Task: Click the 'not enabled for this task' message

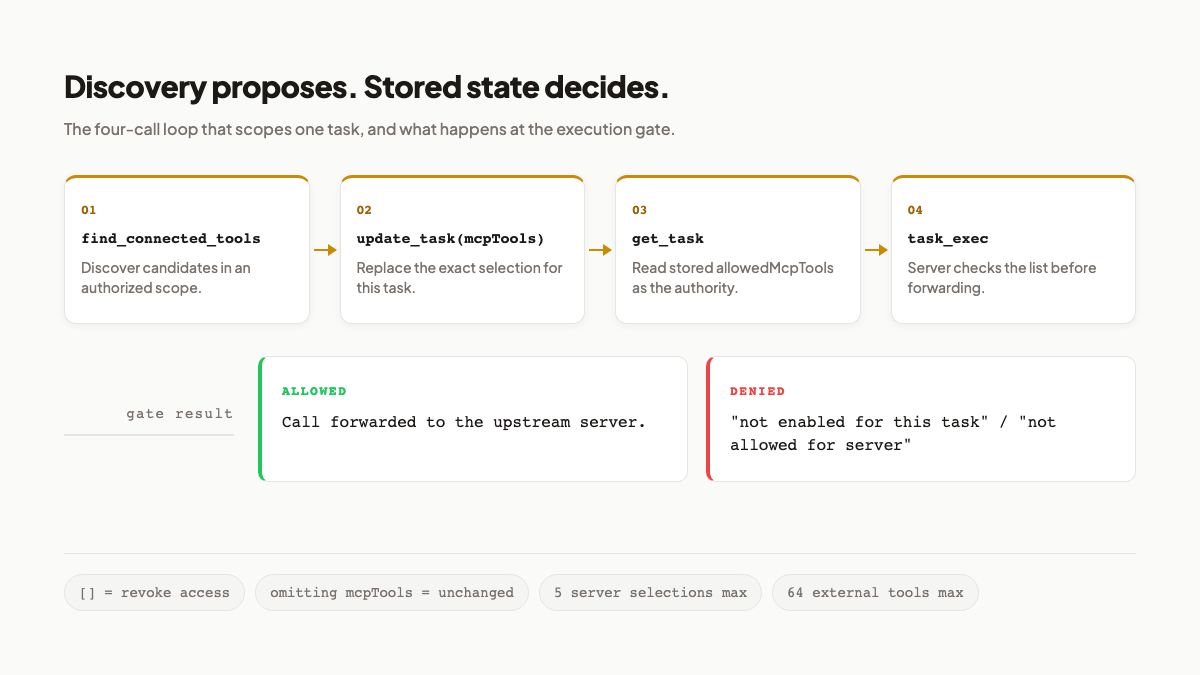Action: (x=893, y=433)
